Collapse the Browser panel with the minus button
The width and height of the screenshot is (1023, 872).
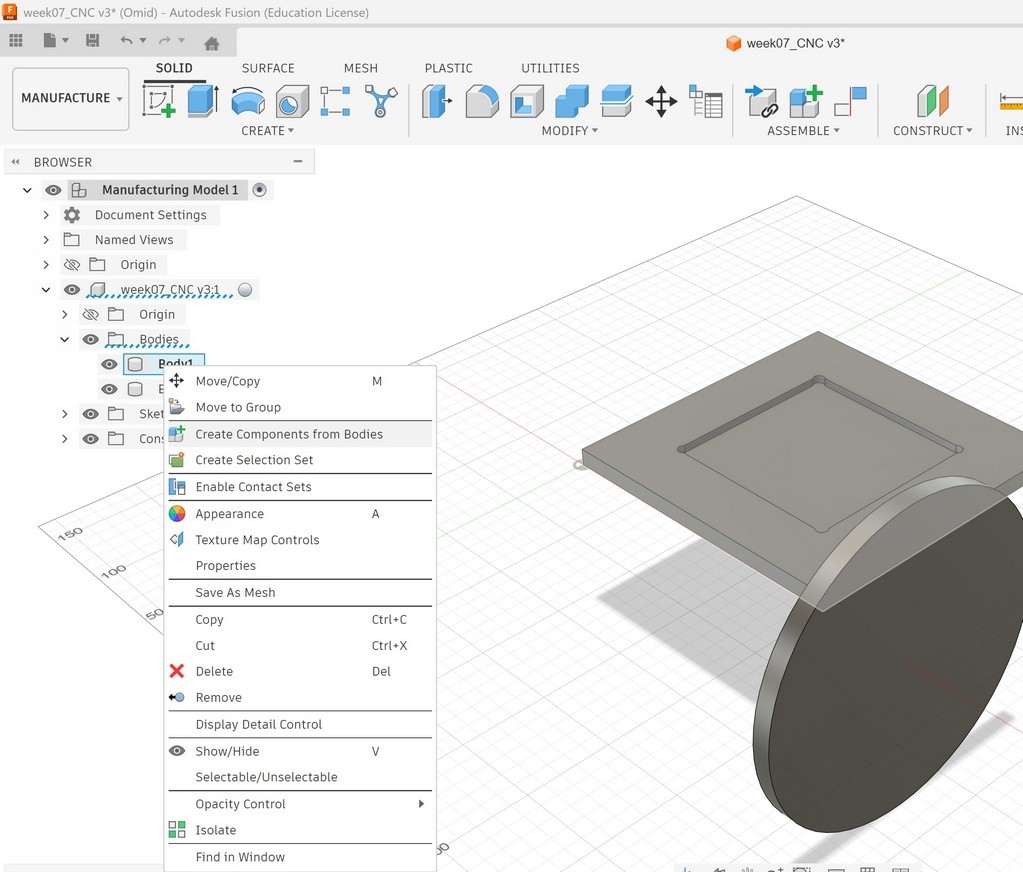click(x=297, y=161)
